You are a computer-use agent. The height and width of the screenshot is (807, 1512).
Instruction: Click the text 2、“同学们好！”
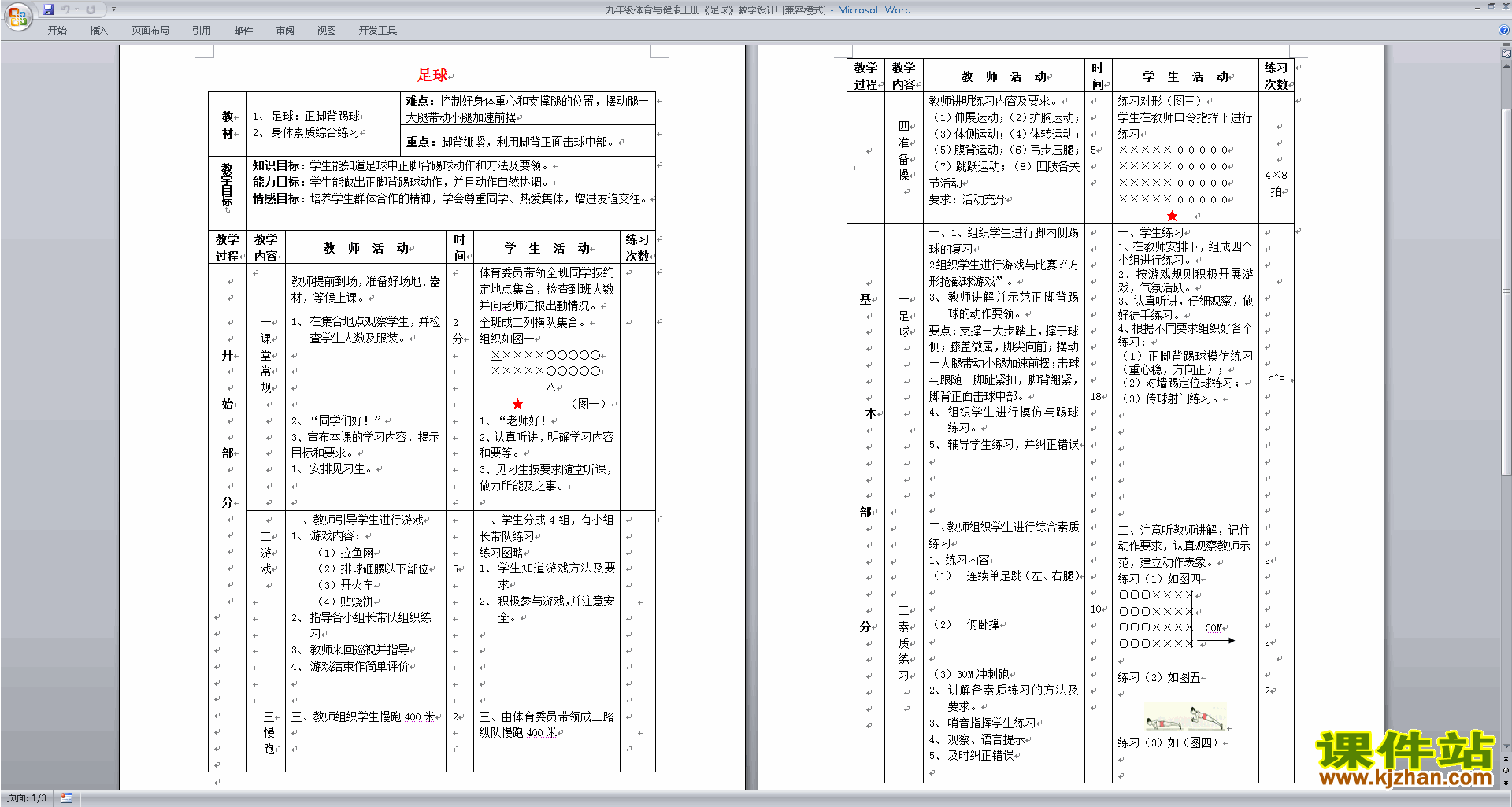click(x=336, y=420)
